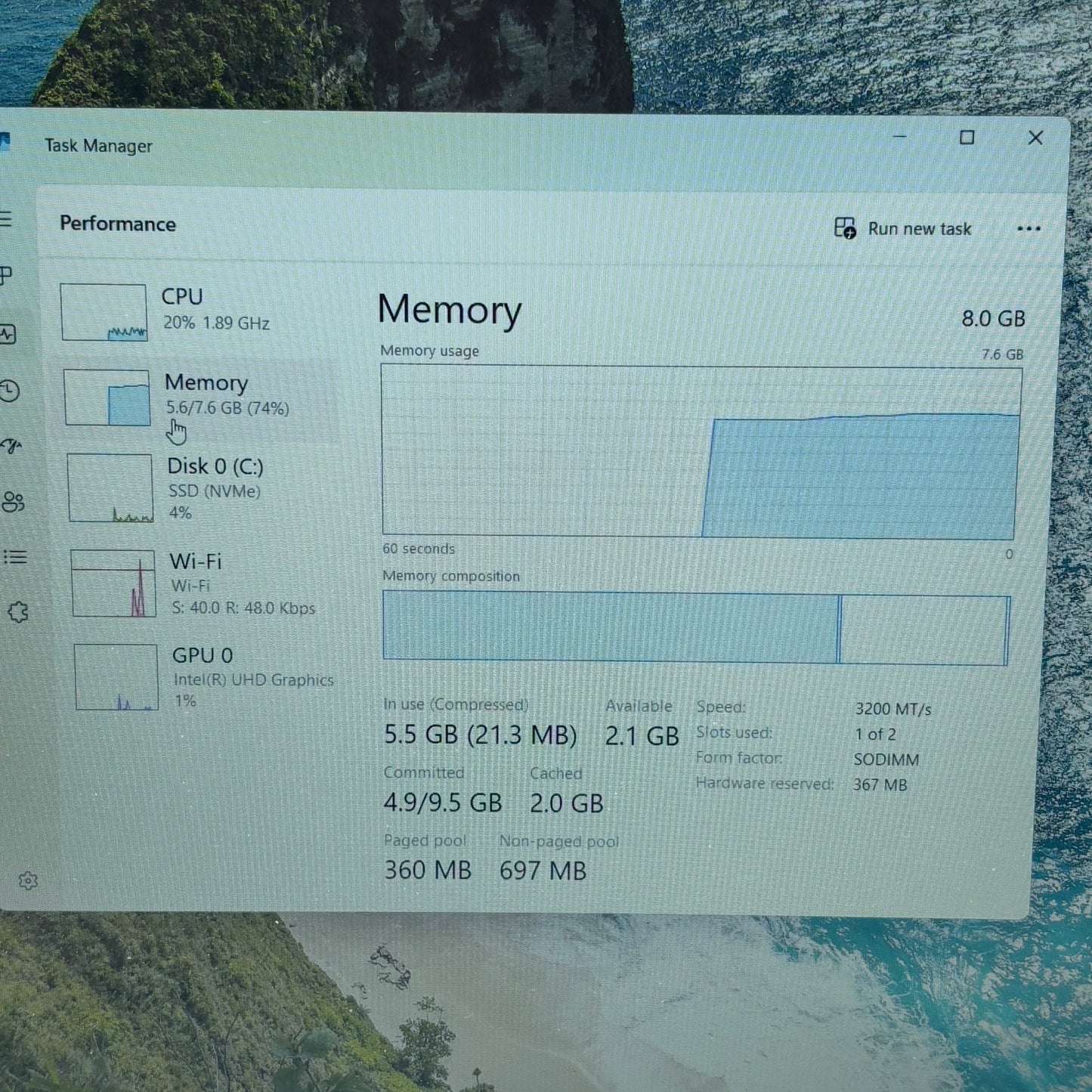Open Task Manager settings gear
Viewport: 1092px width, 1092px height.
pyautogui.click(x=28, y=881)
